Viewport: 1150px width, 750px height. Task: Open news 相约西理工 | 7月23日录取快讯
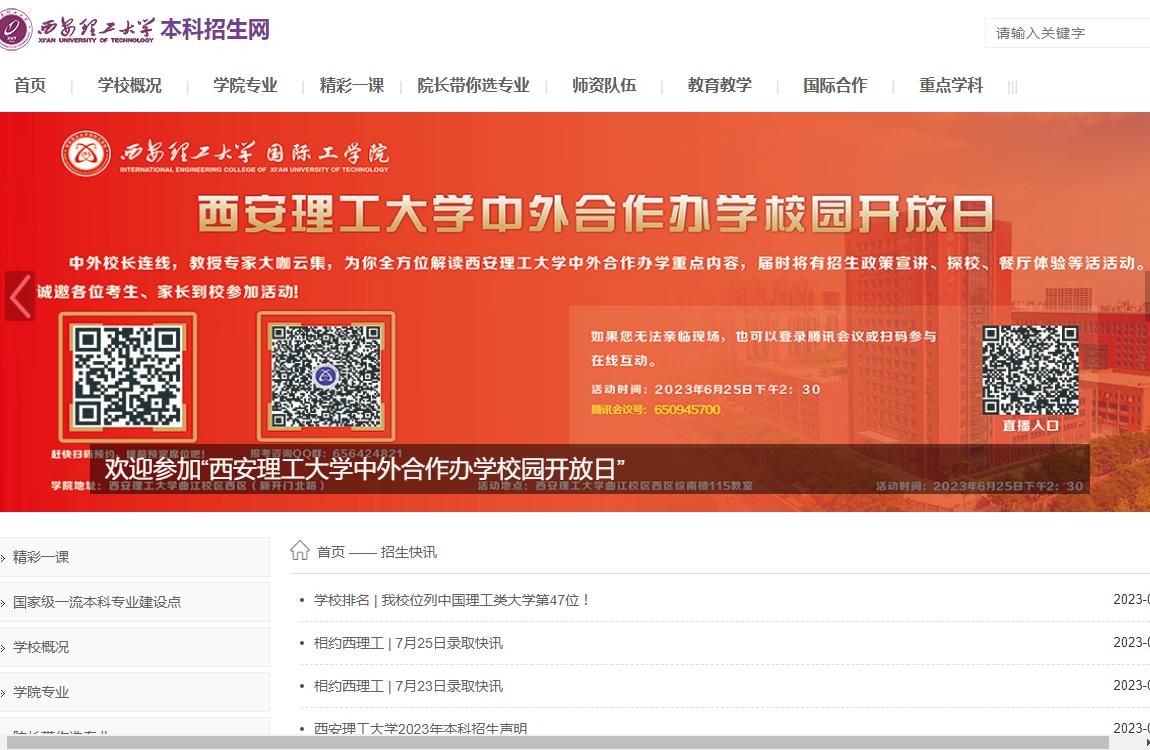click(x=409, y=686)
